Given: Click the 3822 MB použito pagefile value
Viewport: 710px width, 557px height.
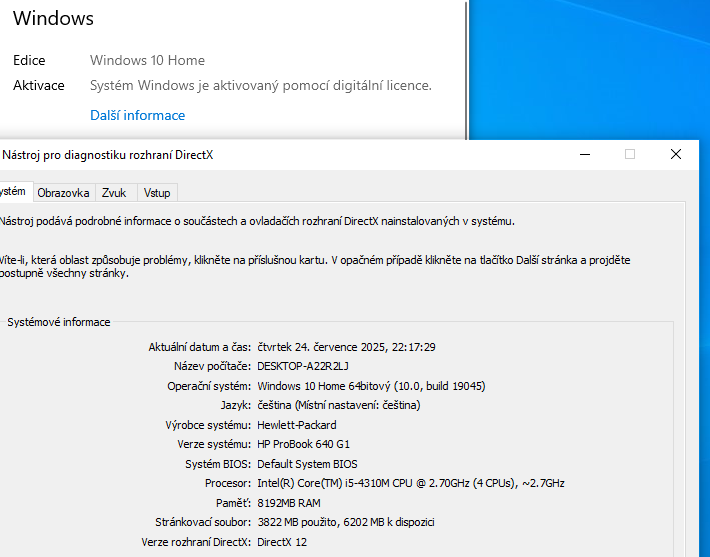Looking at the screenshot, I should (x=346, y=522).
